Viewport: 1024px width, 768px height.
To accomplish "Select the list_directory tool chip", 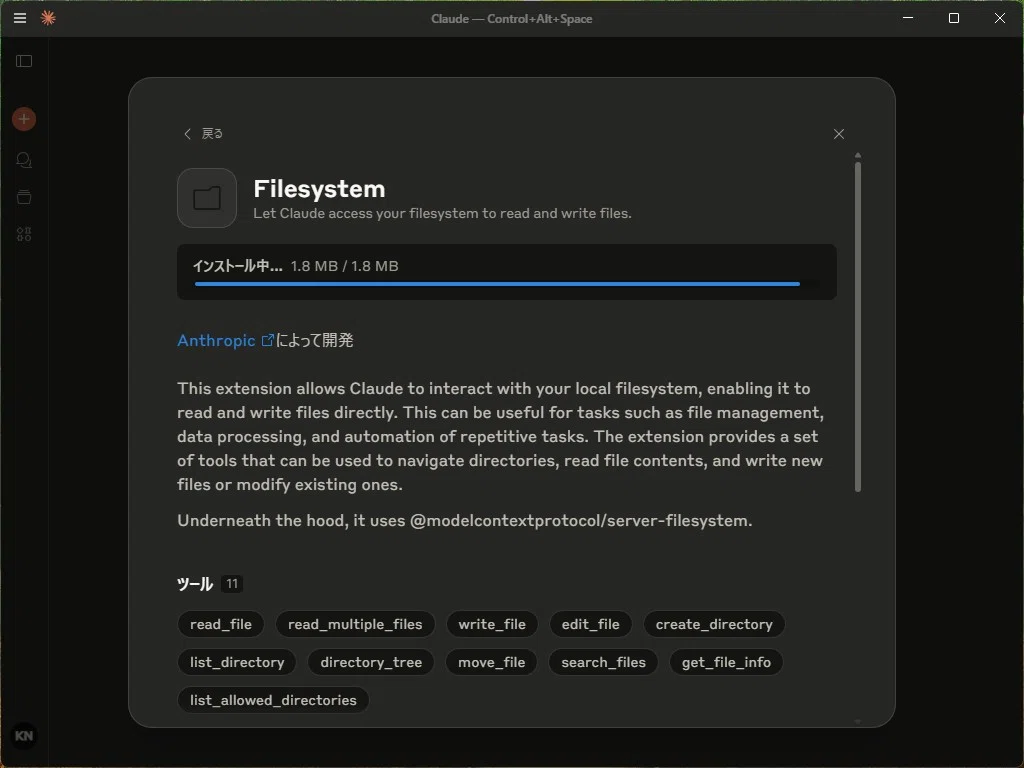I will pyautogui.click(x=237, y=662).
